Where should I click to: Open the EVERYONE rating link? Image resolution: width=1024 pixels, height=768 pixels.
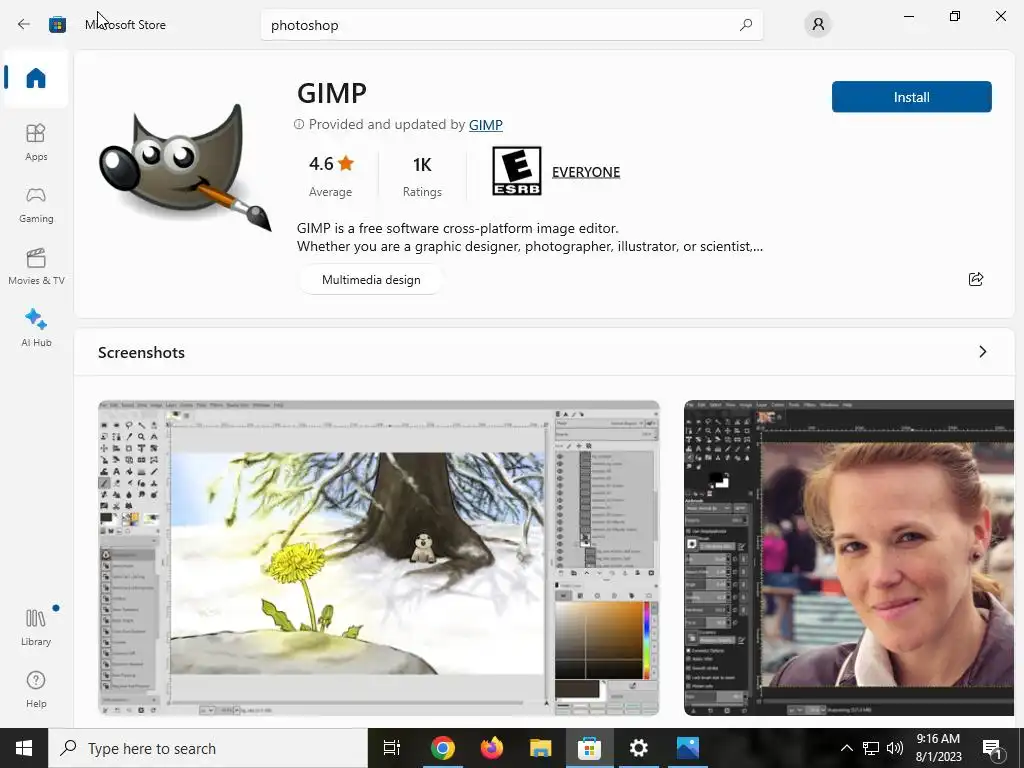pos(586,172)
